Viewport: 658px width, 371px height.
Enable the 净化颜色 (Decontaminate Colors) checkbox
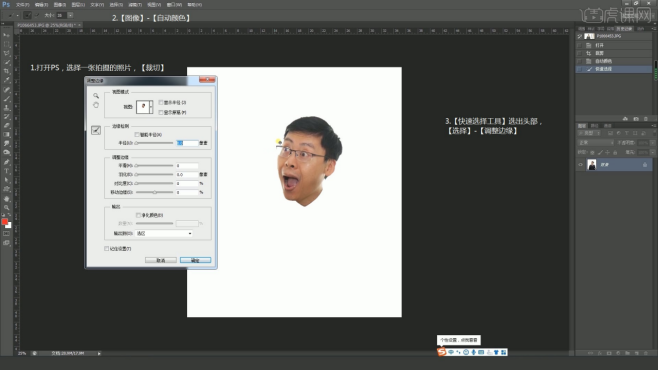[138, 215]
